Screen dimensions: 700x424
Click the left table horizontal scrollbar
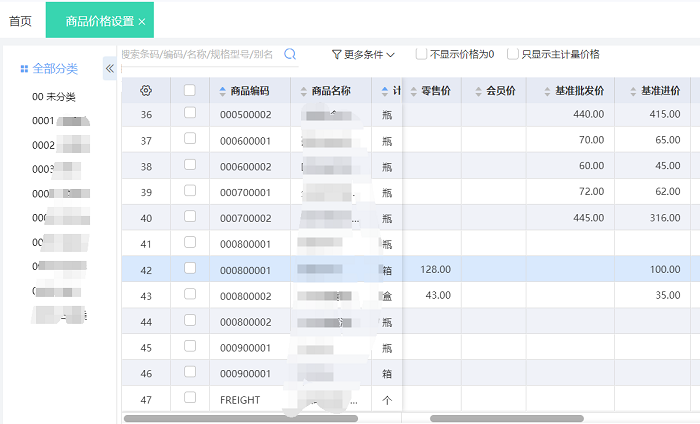(241, 419)
